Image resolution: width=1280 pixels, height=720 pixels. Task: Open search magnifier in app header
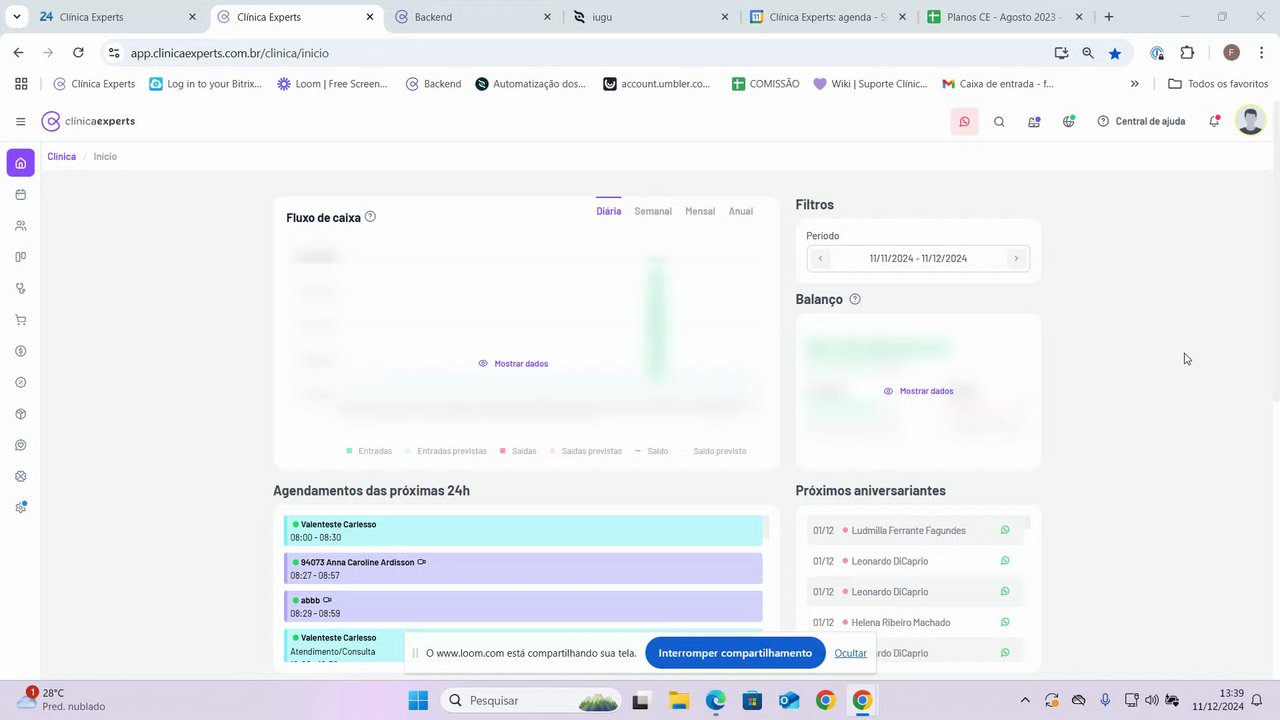click(x=999, y=121)
